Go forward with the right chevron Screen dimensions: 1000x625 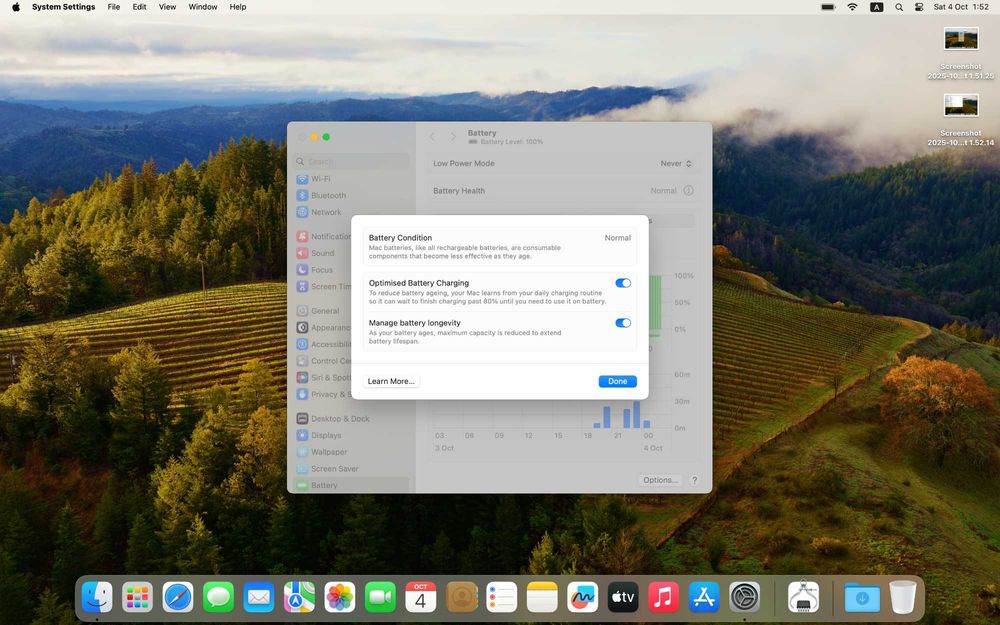click(453, 137)
